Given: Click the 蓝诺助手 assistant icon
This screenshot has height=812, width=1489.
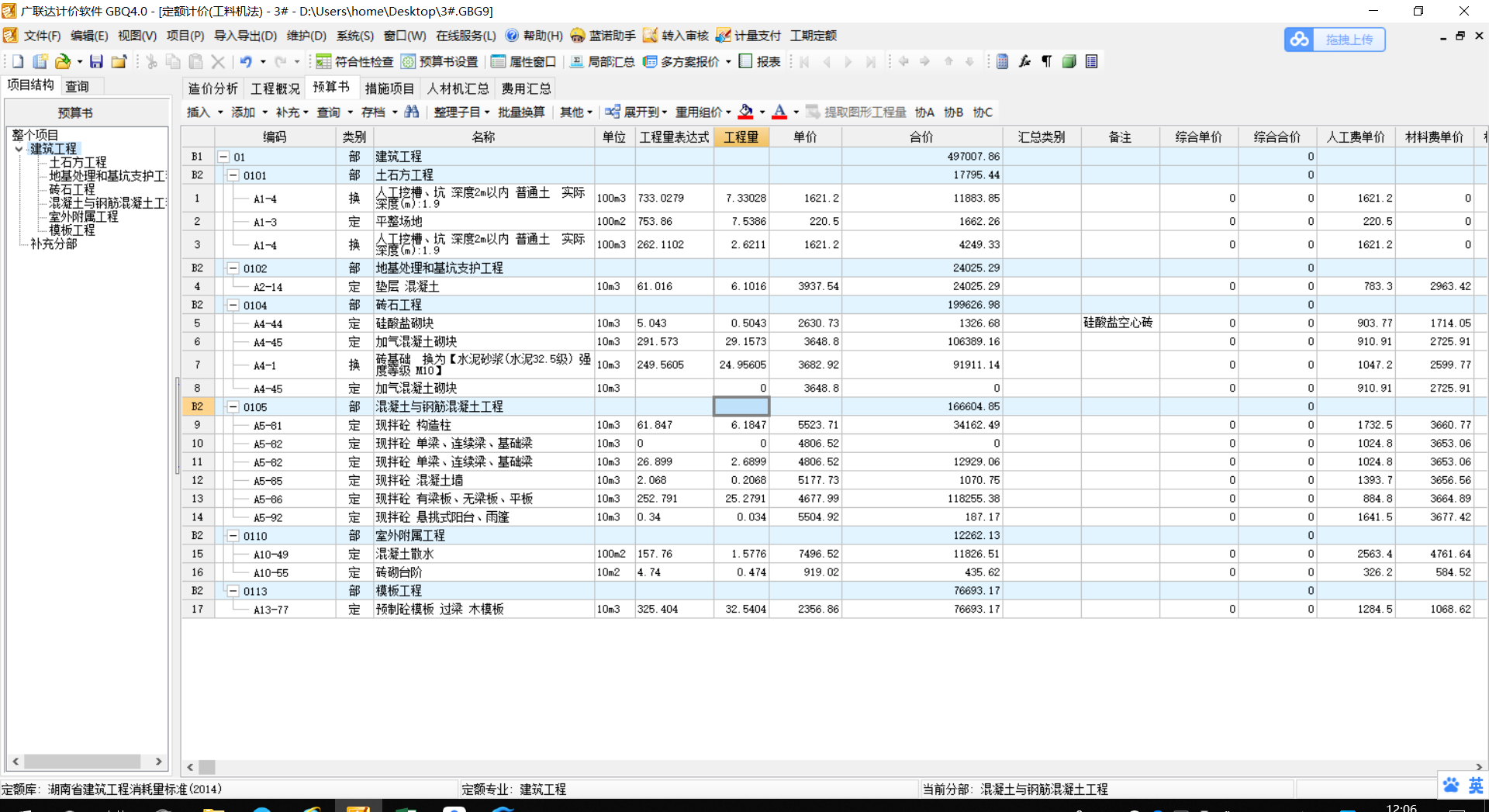Looking at the screenshot, I should tap(578, 36).
